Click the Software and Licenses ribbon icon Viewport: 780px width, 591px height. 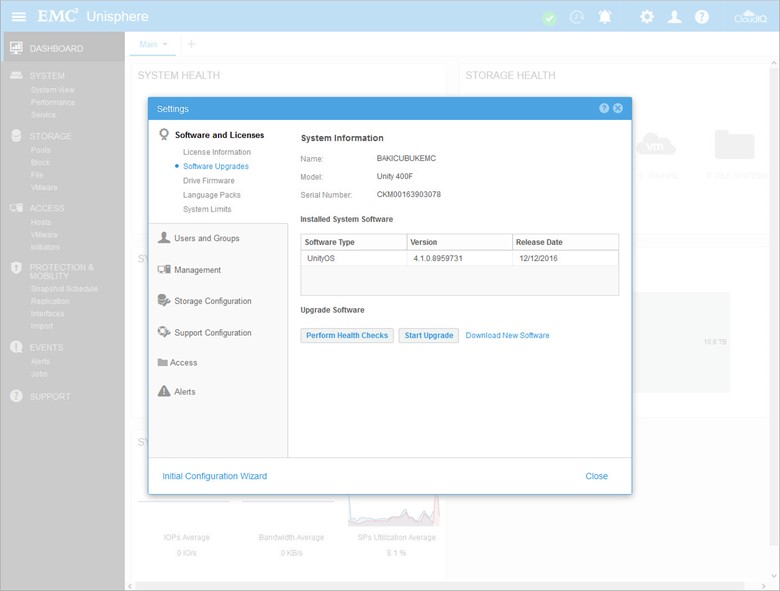[164, 135]
